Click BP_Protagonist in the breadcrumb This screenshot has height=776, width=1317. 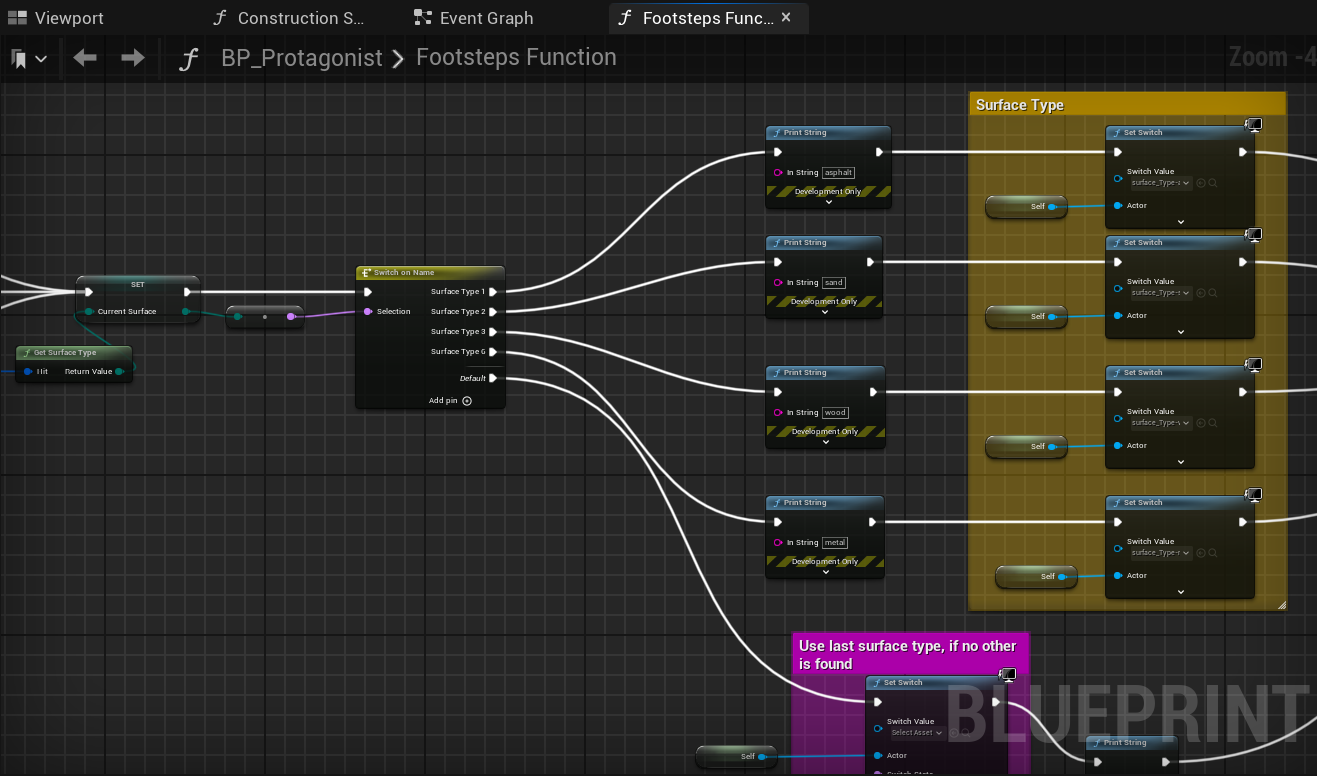coord(301,58)
